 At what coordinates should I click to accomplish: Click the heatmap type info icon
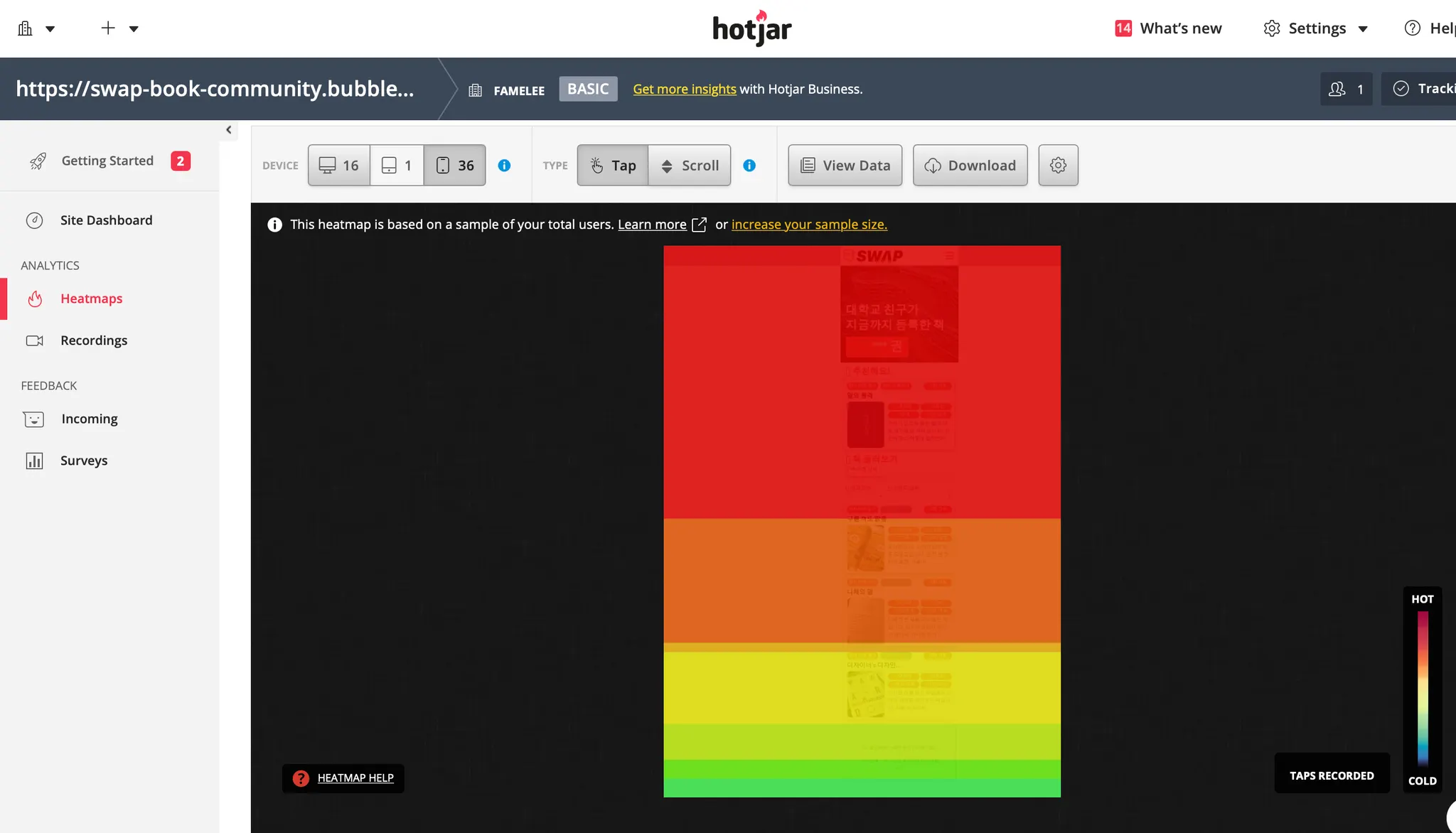tap(749, 166)
